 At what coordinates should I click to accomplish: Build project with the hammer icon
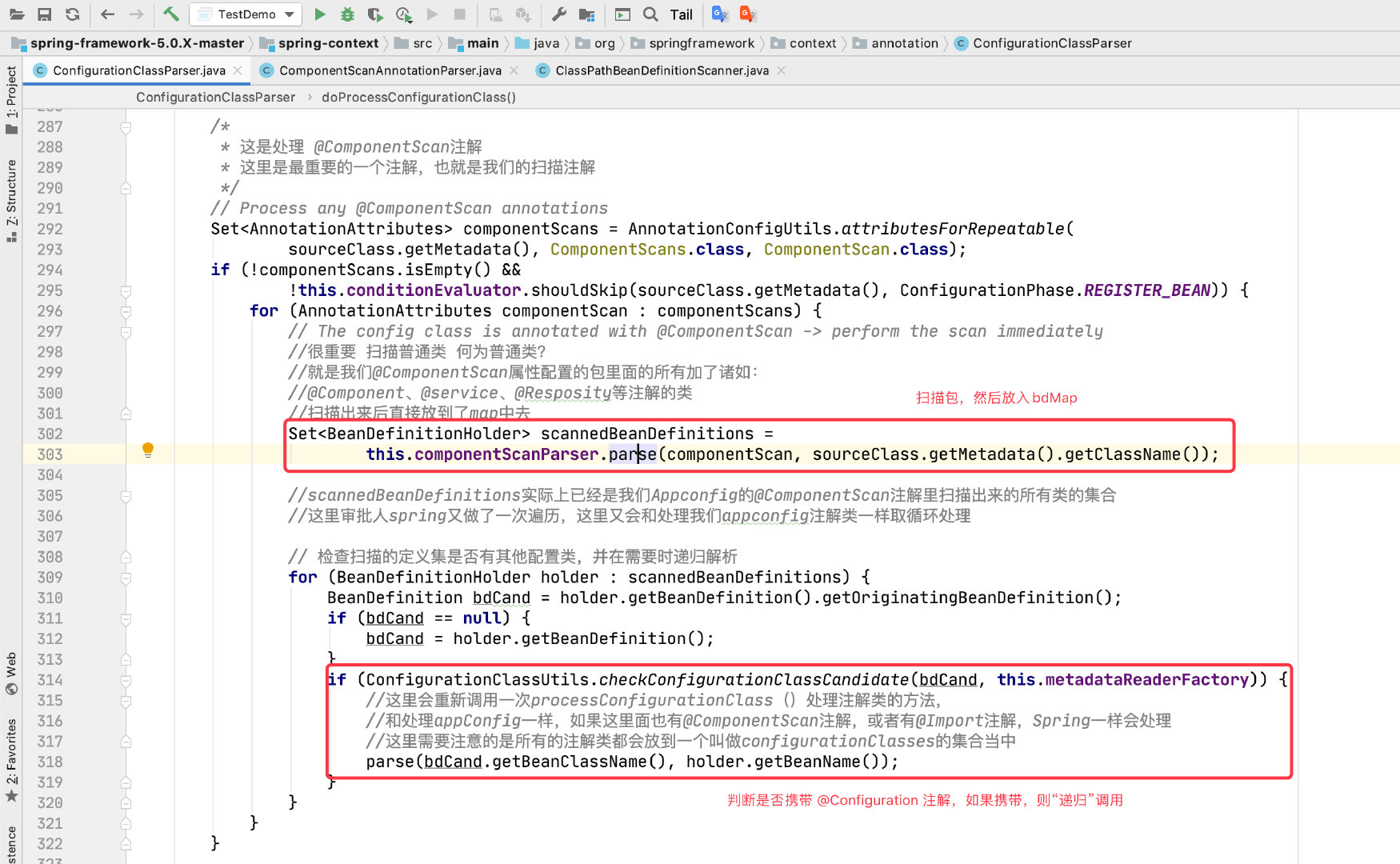[170, 14]
